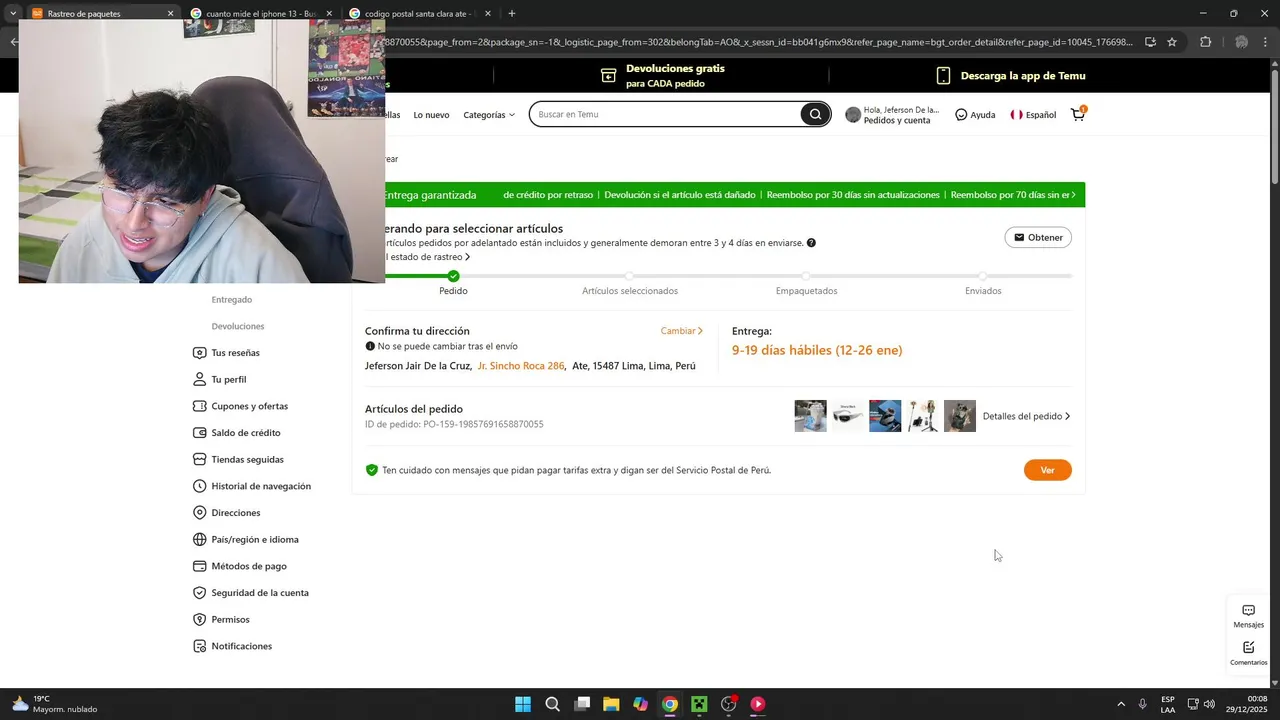Open the browser extensions puzzle icon

click(1205, 42)
